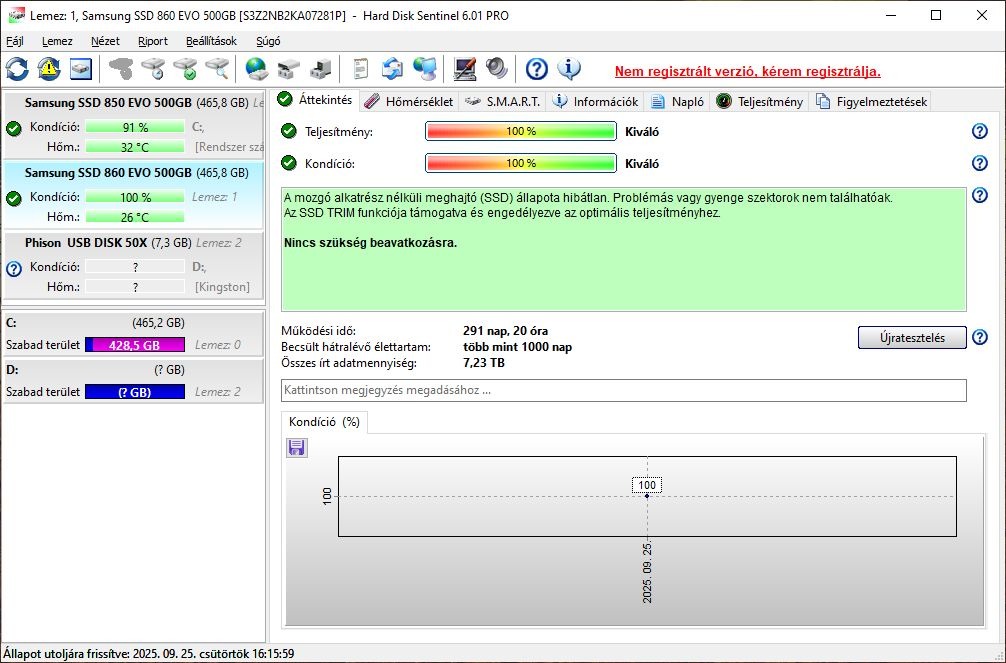Select Samsung SSD 850 EVO 500GB disk
This screenshot has width=1006, height=663.
click(133, 125)
